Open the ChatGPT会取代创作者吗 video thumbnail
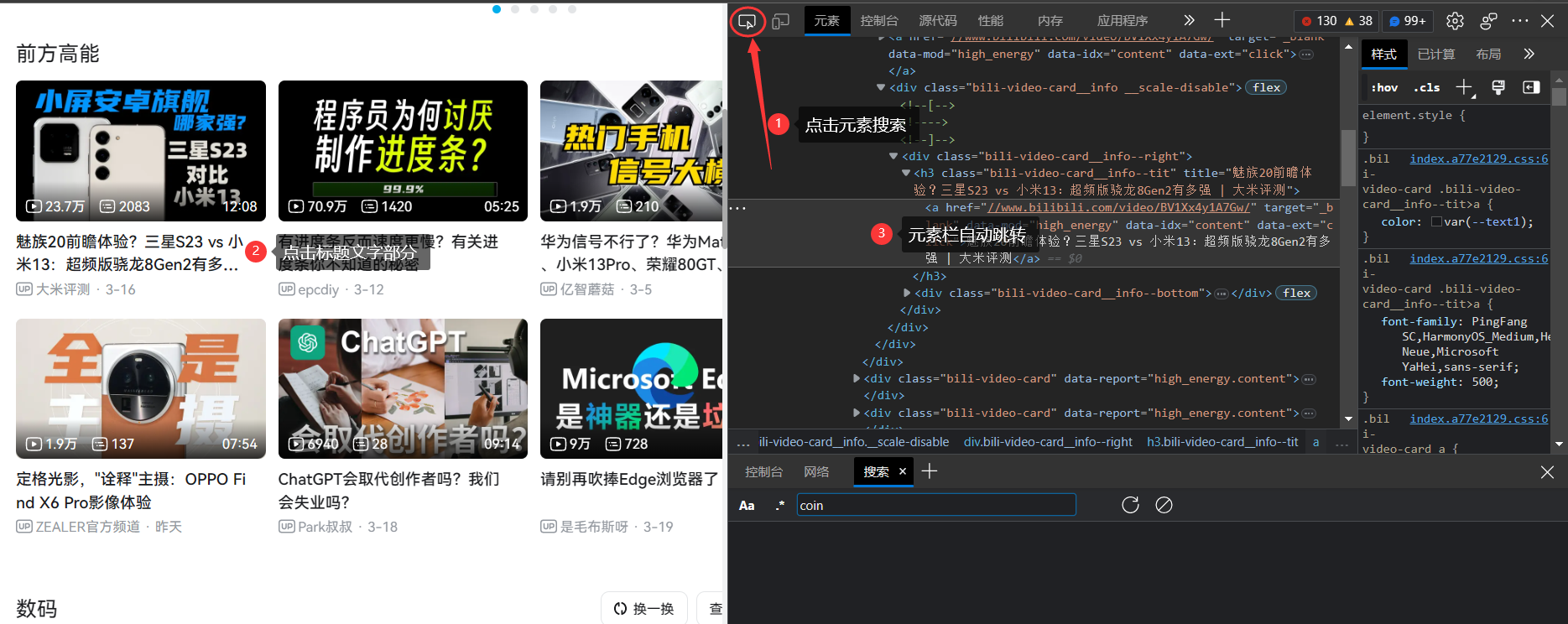Viewport: 1568px width, 624px height. click(403, 388)
